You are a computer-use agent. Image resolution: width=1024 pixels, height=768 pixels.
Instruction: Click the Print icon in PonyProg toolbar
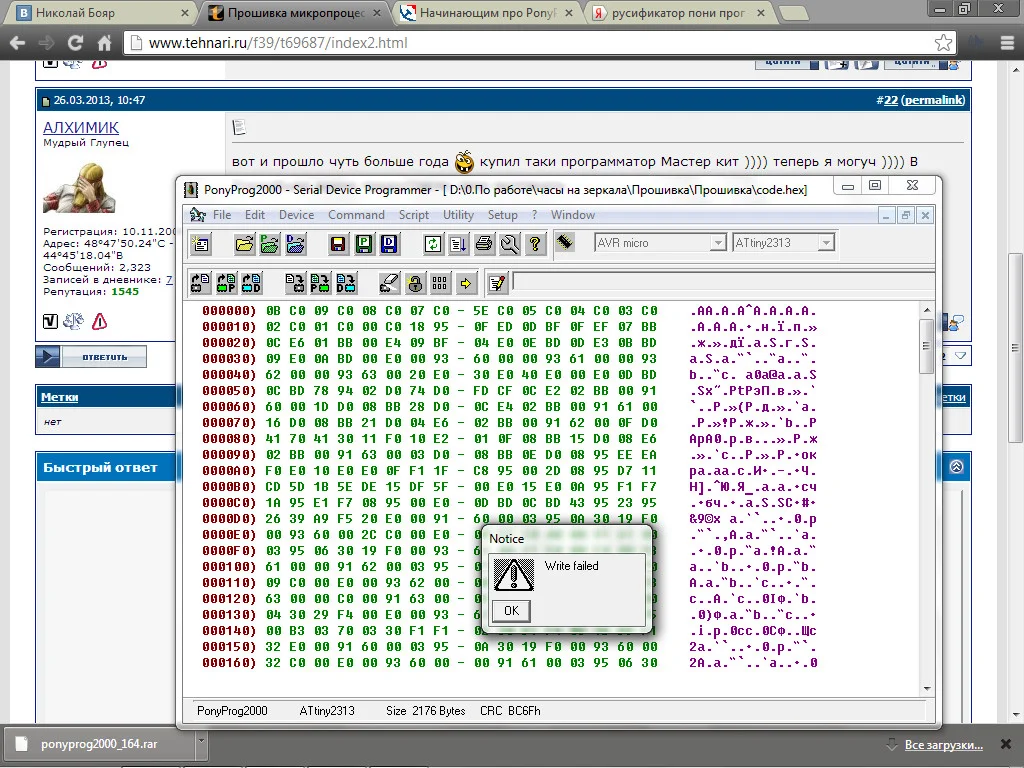[484, 244]
